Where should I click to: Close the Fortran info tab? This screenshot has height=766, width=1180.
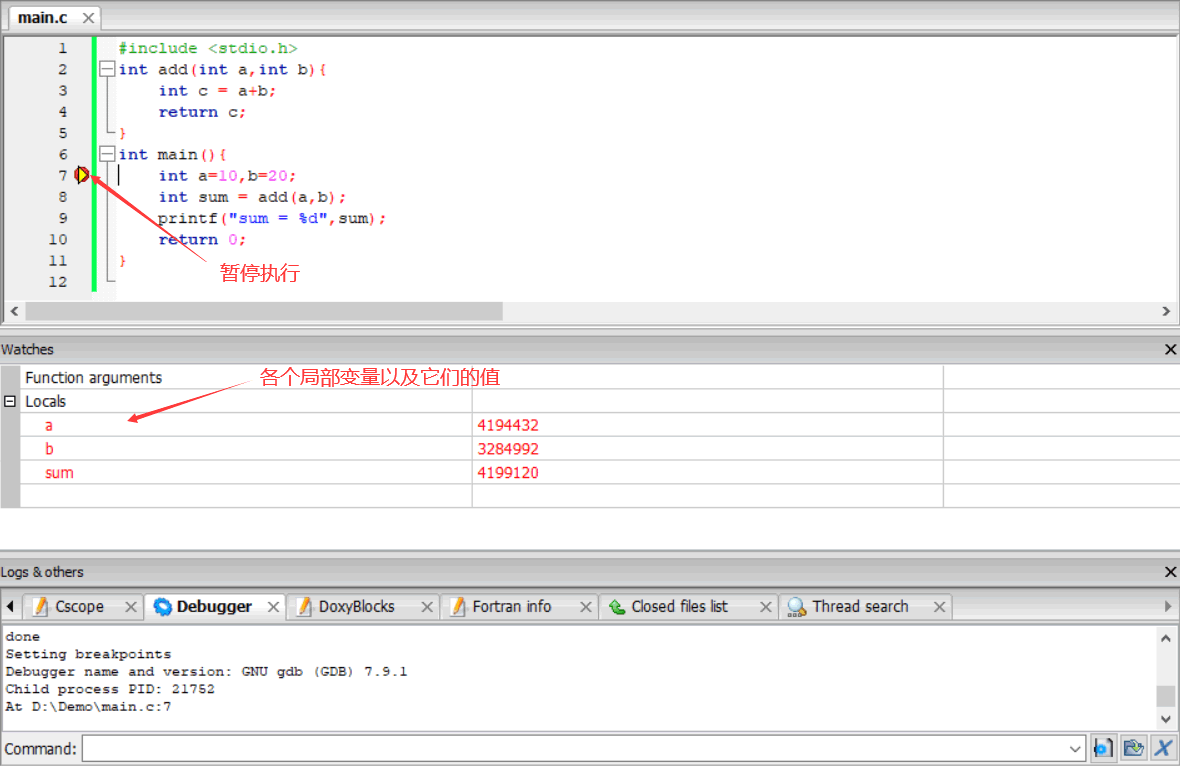click(585, 606)
